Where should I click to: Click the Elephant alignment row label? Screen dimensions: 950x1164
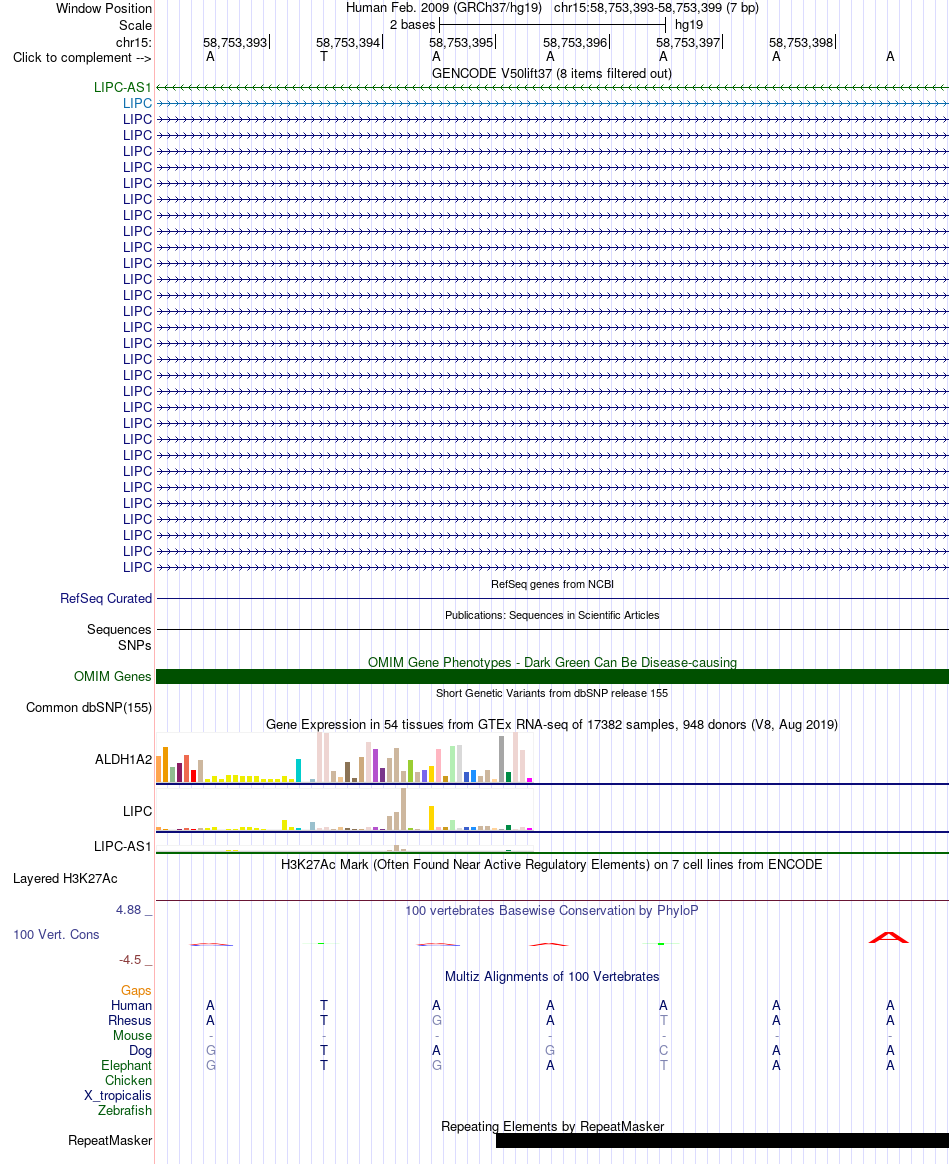pyautogui.click(x=126, y=1065)
